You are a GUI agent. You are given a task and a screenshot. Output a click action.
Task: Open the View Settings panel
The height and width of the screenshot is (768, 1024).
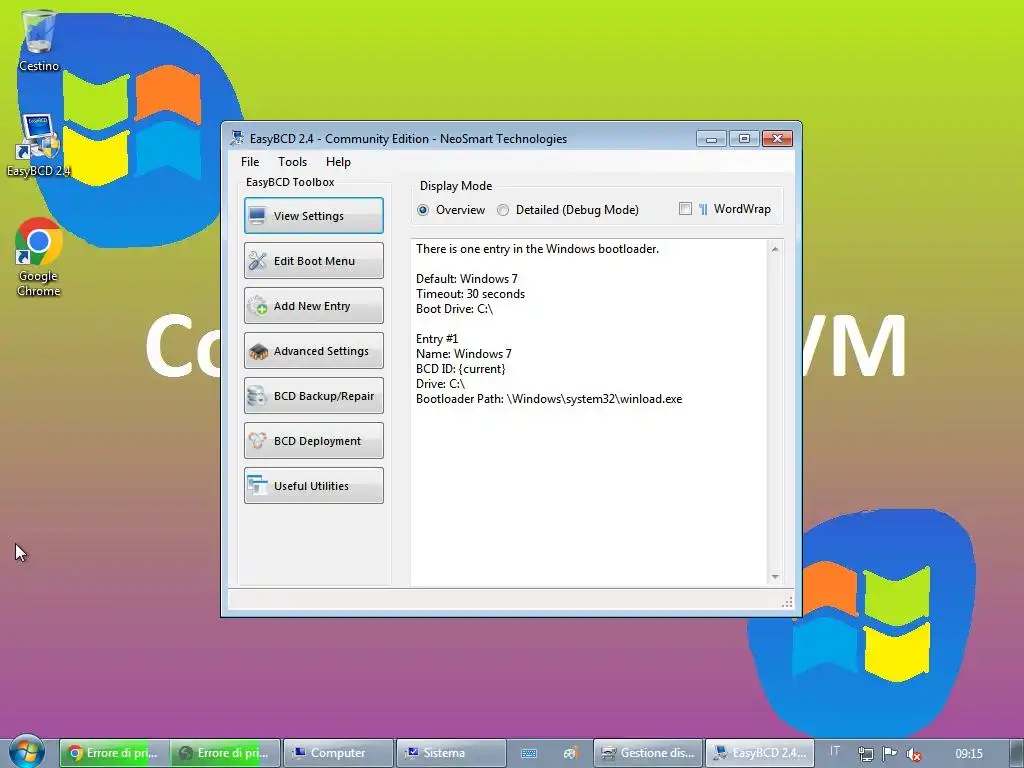[x=313, y=216]
